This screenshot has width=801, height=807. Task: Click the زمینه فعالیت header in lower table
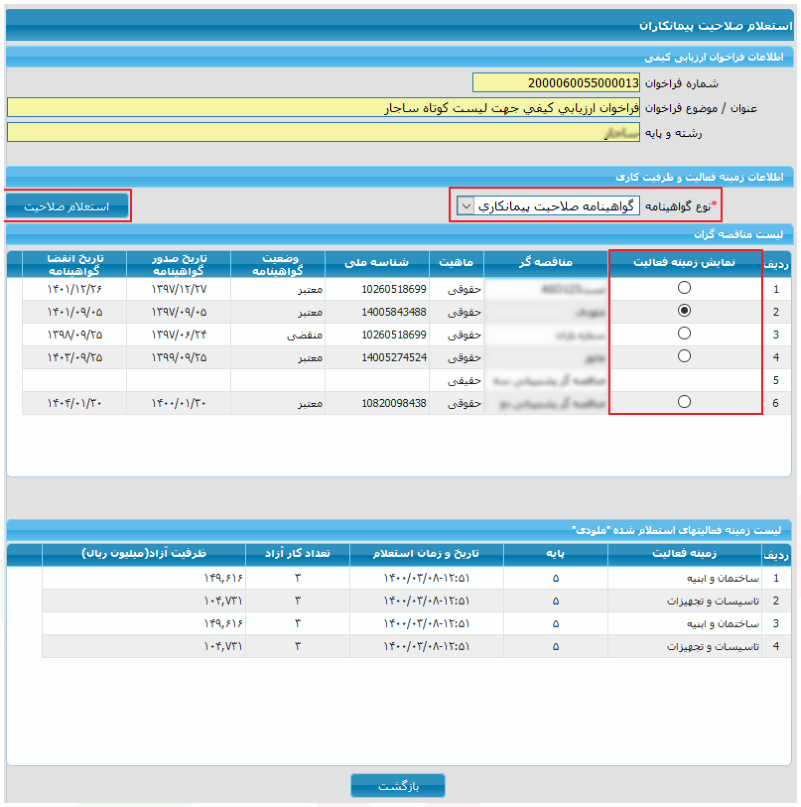tap(684, 554)
